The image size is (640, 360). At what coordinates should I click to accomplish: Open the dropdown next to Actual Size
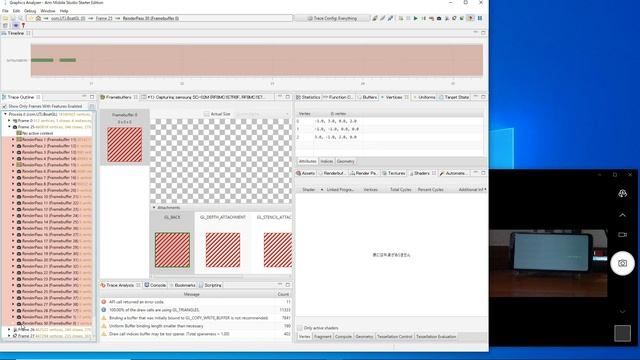(287, 114)
